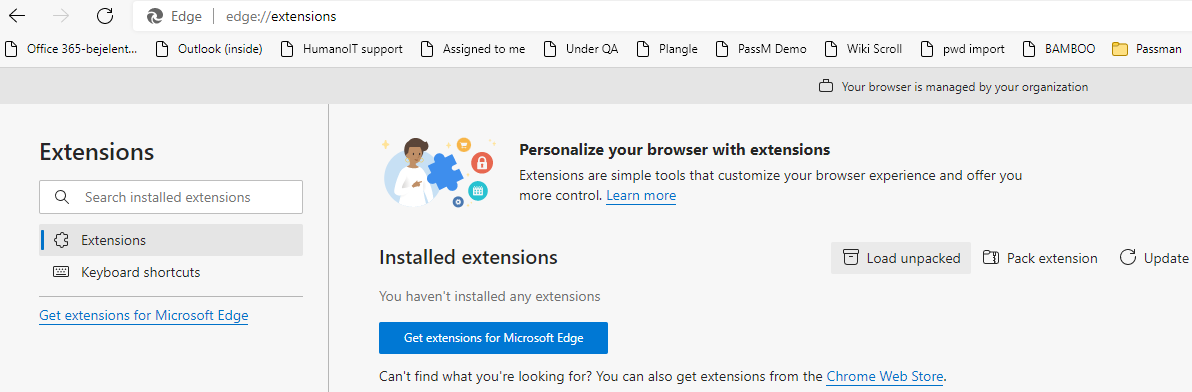Click page icon of BAMBOO bookmark
1192x392 pixels.
pos(1029,49)
